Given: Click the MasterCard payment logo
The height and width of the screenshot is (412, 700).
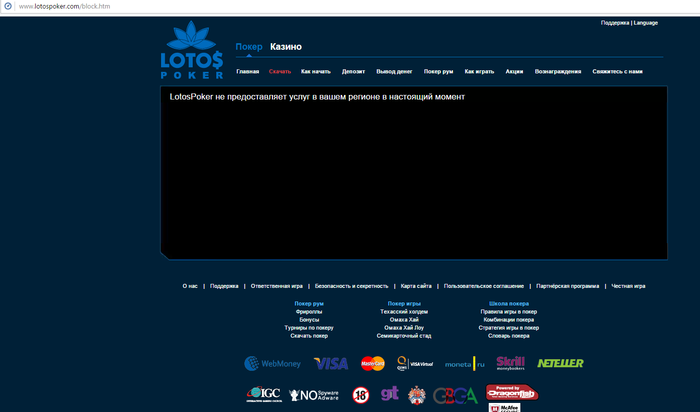Looking at the screenshot, I should pos(373,363).
